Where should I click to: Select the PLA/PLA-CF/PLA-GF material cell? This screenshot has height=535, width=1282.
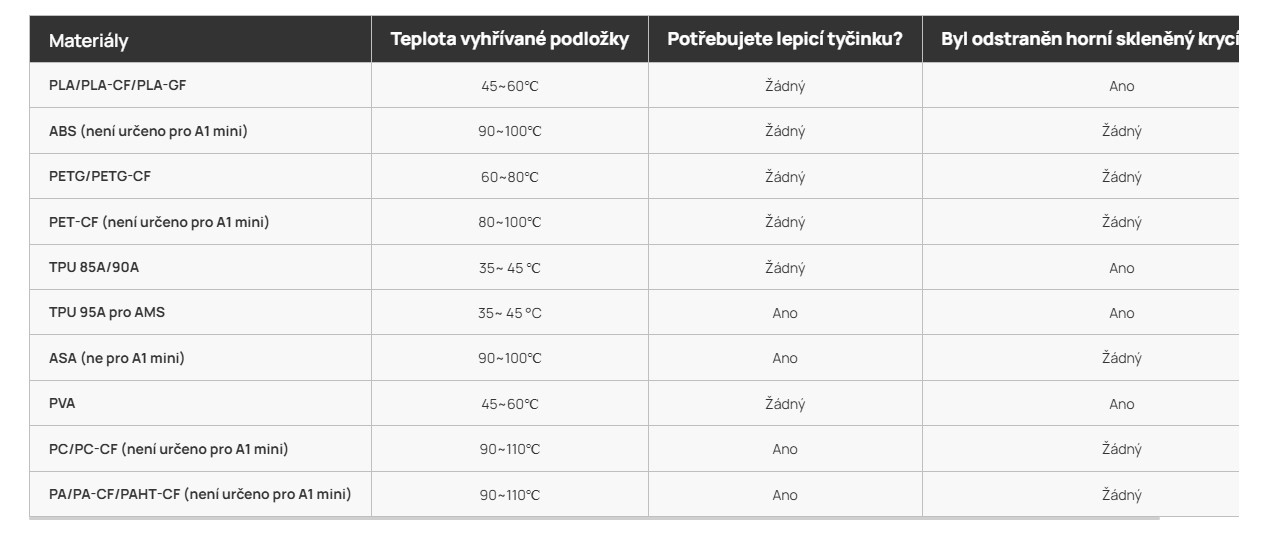click(x=118, y=86)
